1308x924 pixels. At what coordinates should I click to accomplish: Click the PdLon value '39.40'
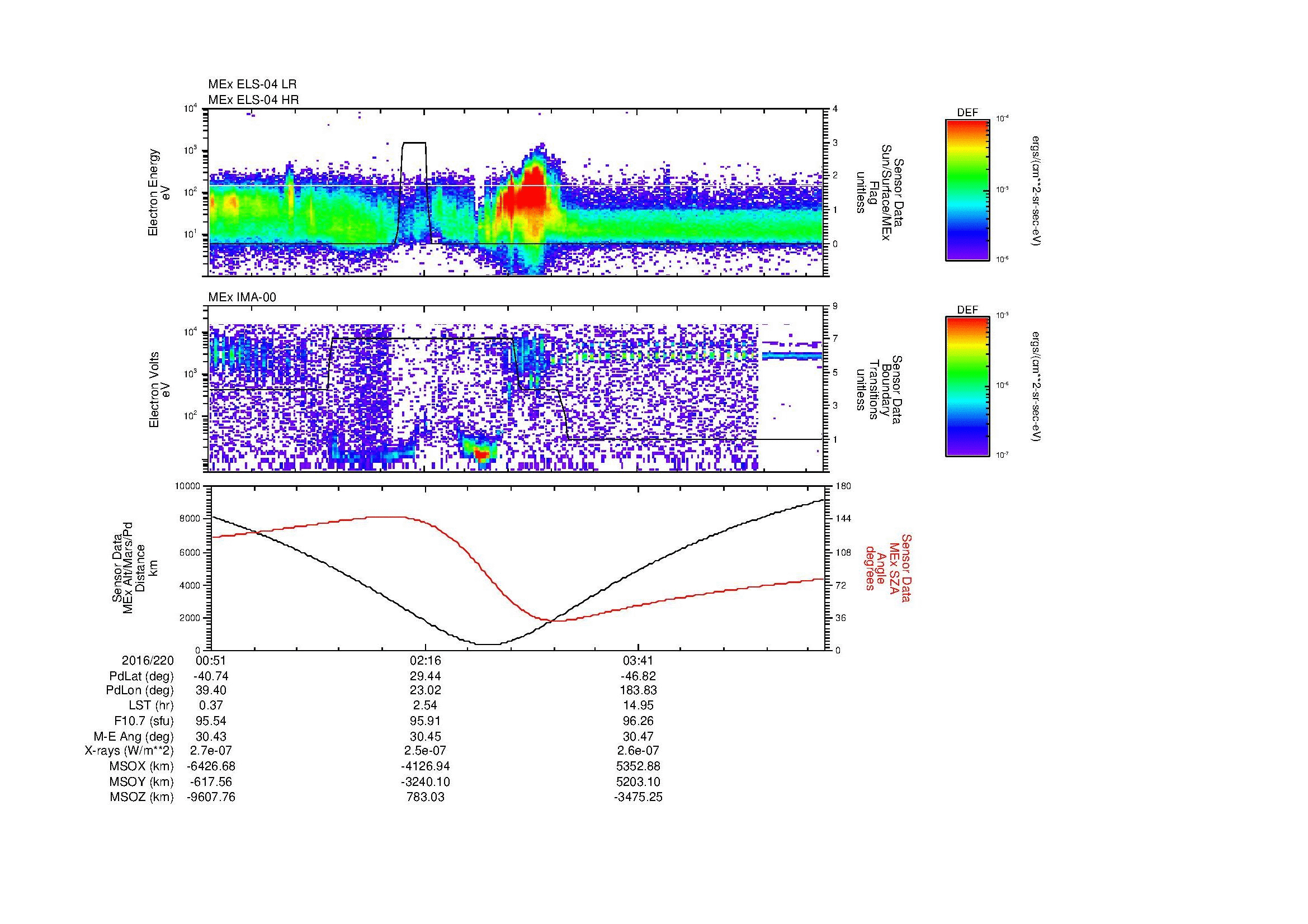tap(211, 690)
